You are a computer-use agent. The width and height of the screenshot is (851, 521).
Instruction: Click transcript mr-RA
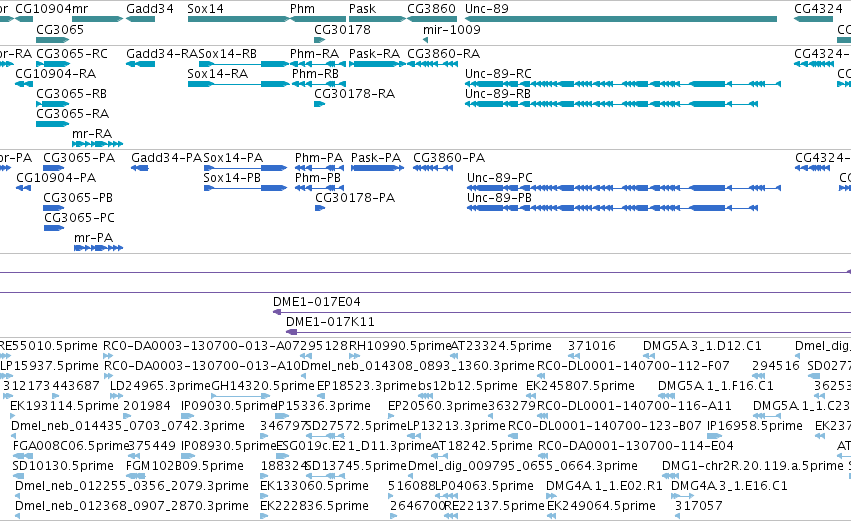[98, 144]
